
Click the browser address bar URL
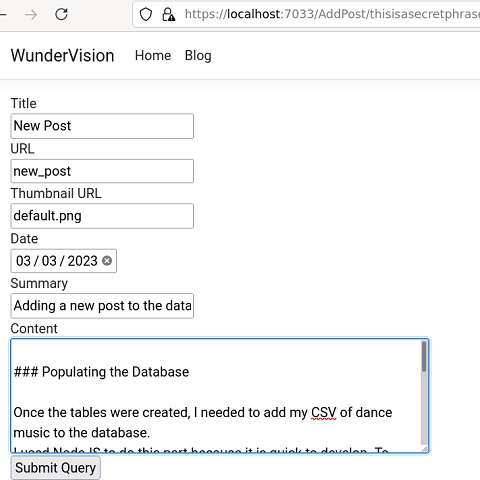click(x=332, y=14)
